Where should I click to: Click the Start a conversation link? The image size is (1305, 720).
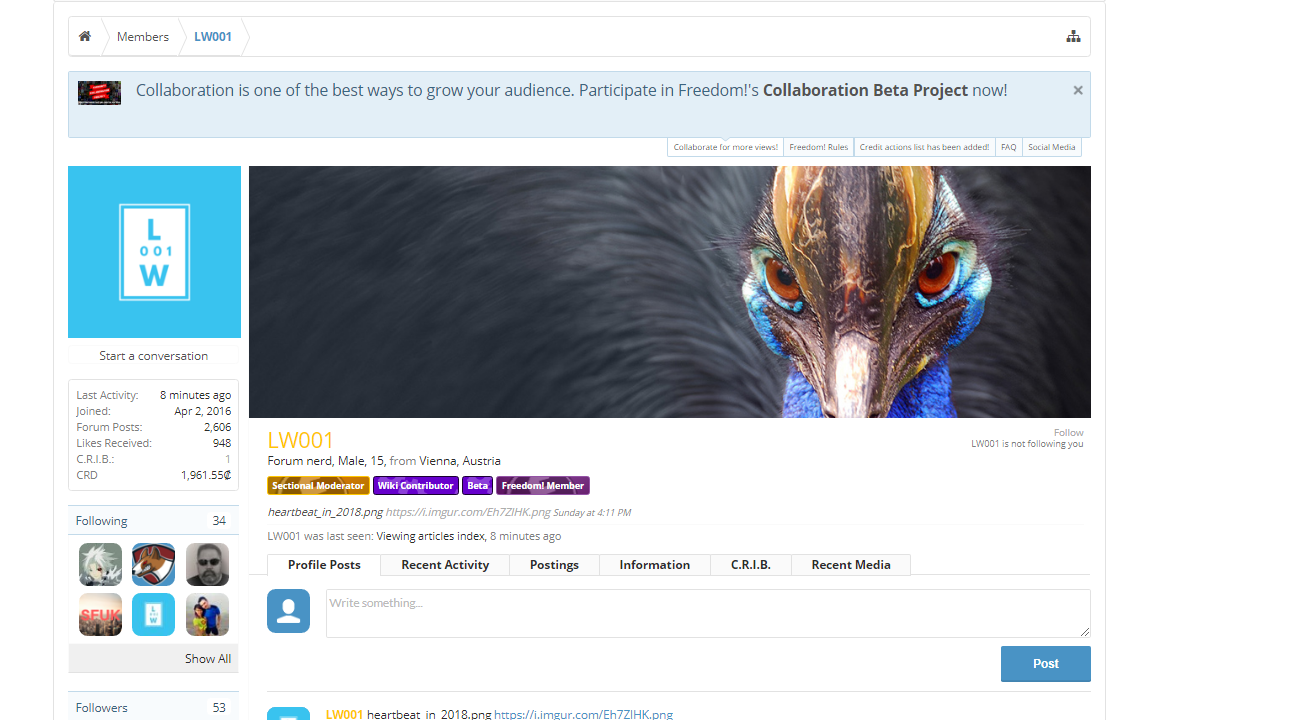pos(154,356)
